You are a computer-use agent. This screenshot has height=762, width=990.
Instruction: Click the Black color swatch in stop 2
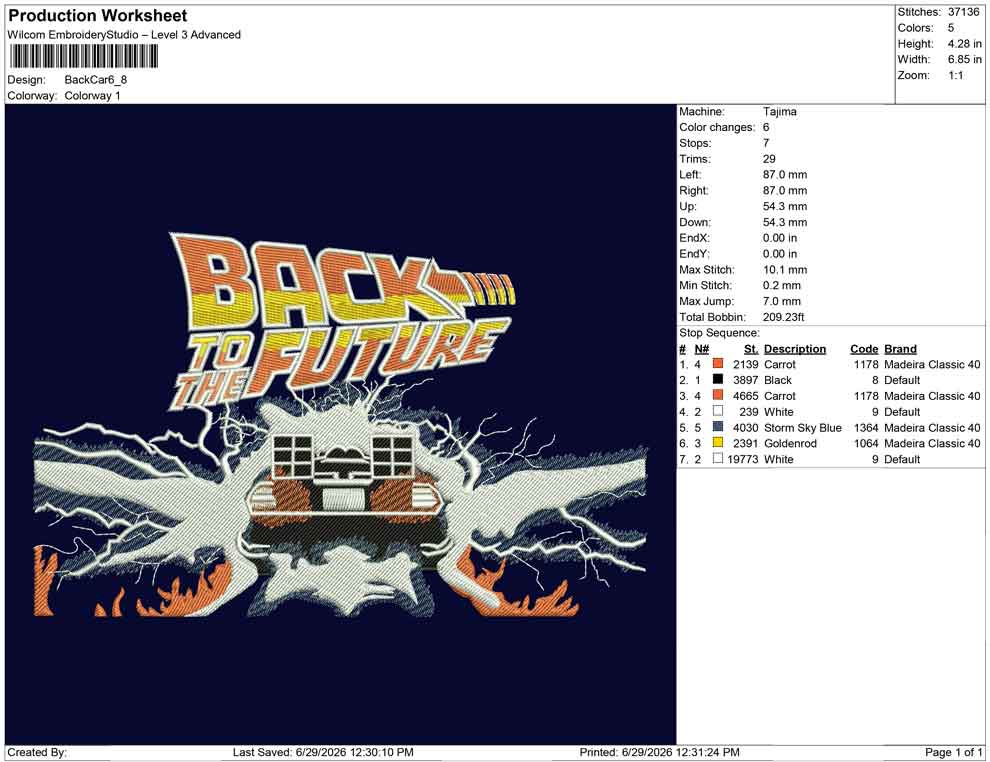(x=717, y=379)
